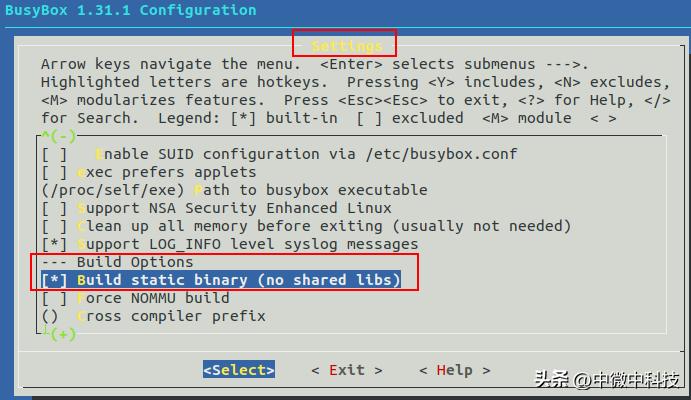Click scroll-down indicator (+) below list
Screen dimensions: 691x400
pos(59,334)
